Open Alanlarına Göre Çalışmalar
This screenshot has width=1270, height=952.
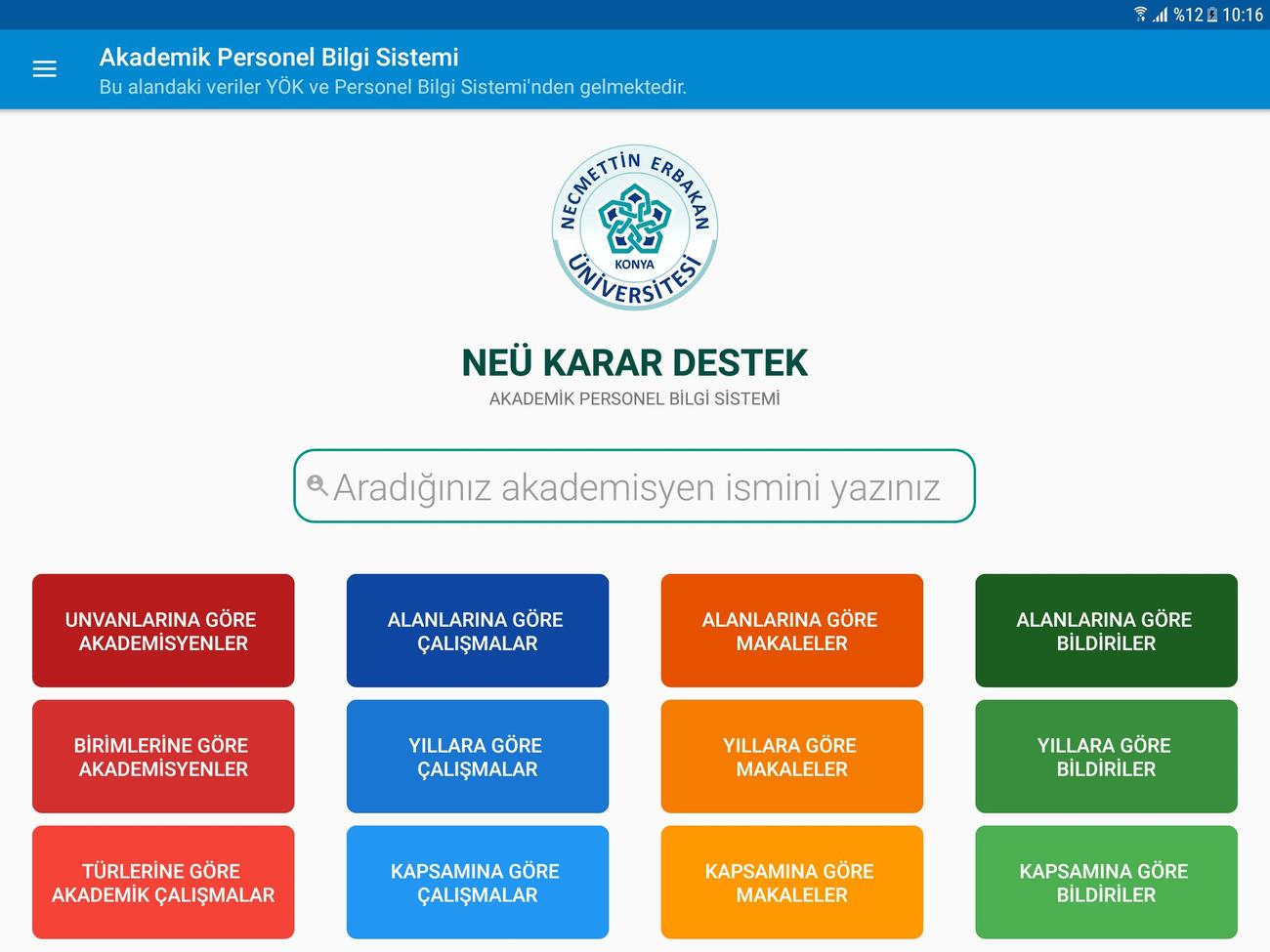tap(478, 631)
